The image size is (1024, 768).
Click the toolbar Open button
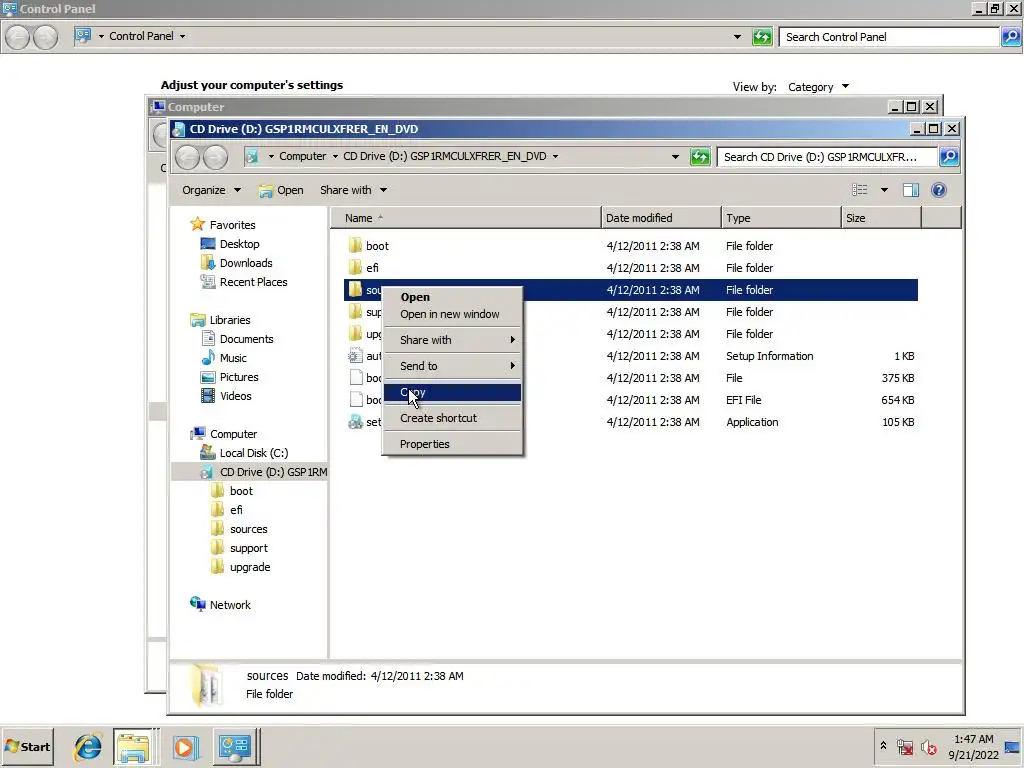point(281,190)
